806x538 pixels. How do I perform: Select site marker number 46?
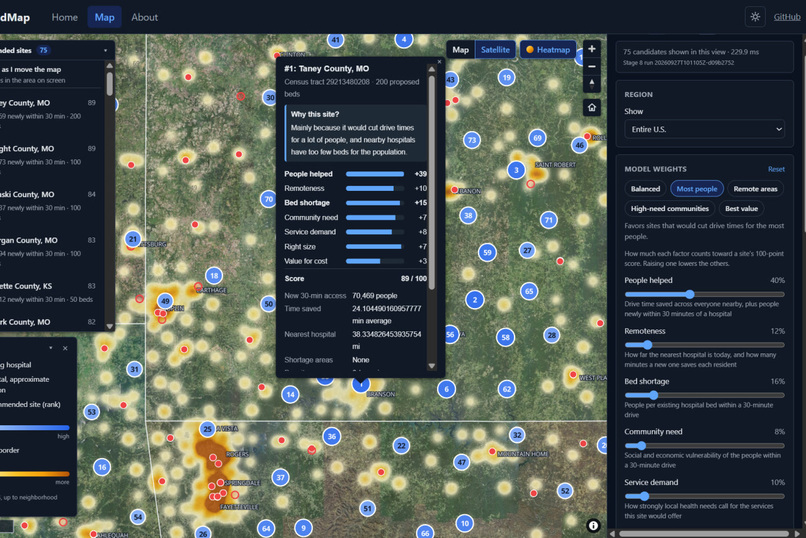[579, 145]
